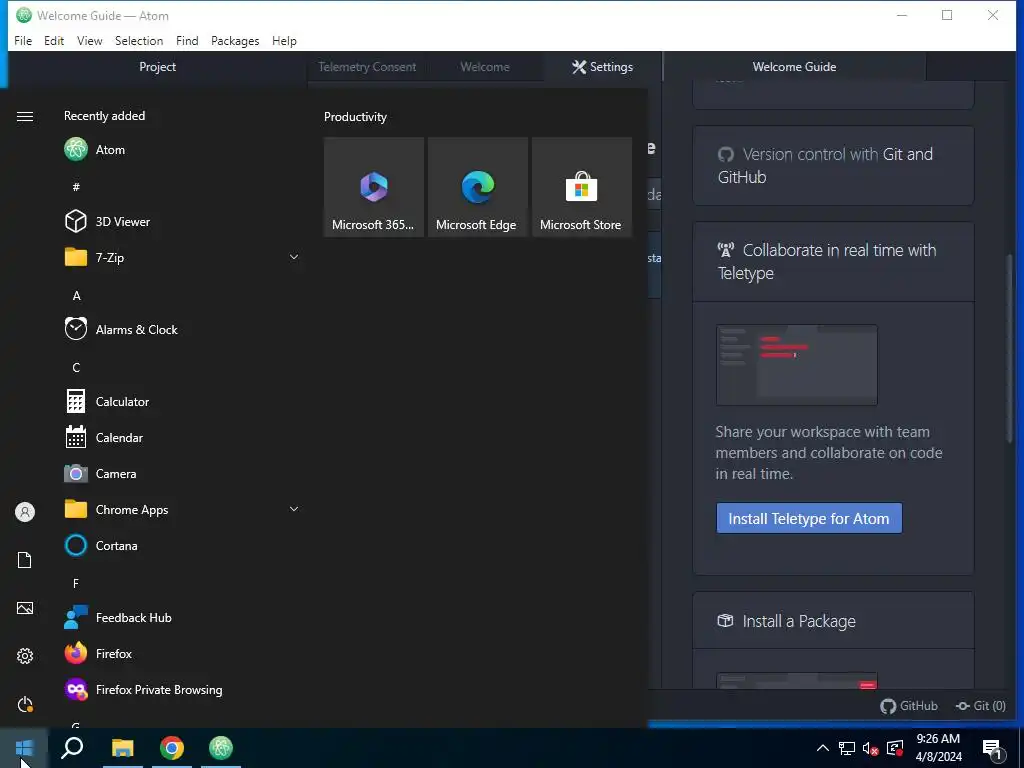Click Install Teletype for Atom button
Screen dimensions: 1024x768
[808, 518]
